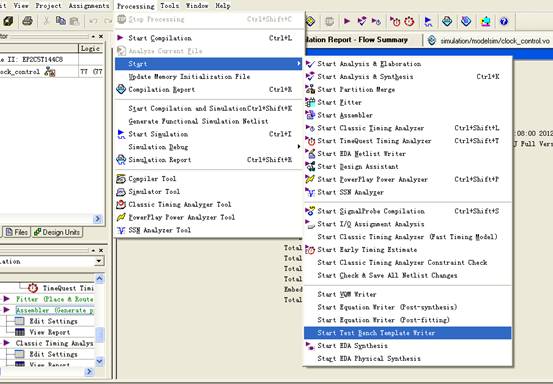553x384 pixels.
Task: Click the Start Analysis & Synthesis toolbar icon
Action: tap(362, 22)
